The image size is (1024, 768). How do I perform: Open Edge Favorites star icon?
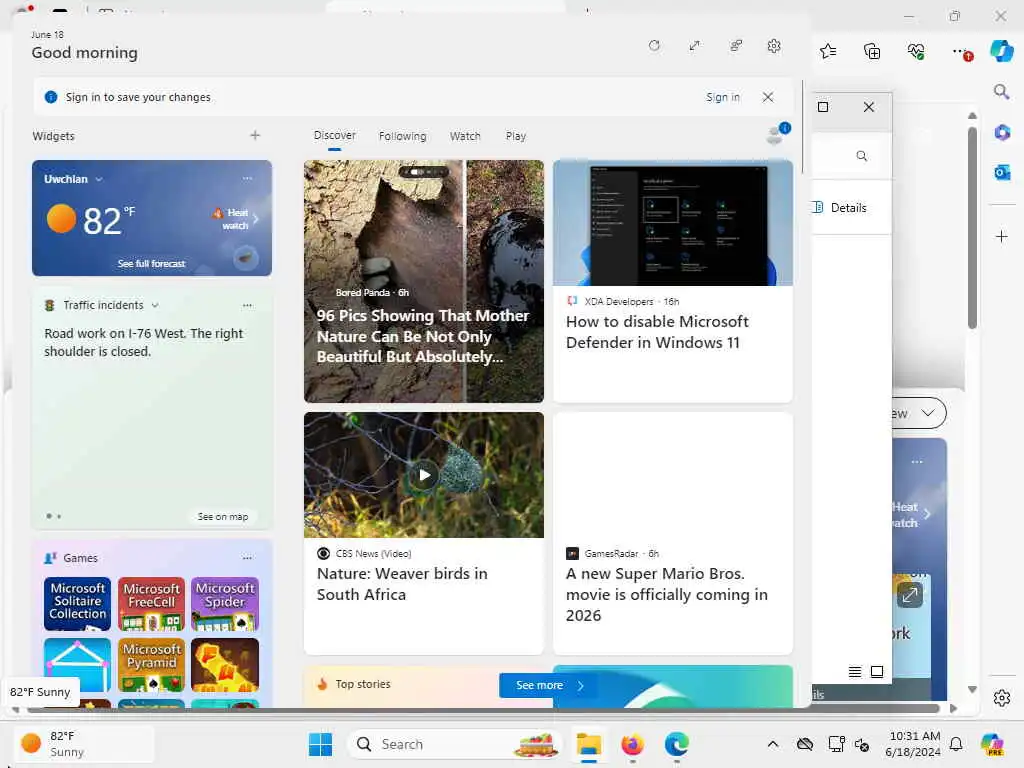[x=828, y=51]
